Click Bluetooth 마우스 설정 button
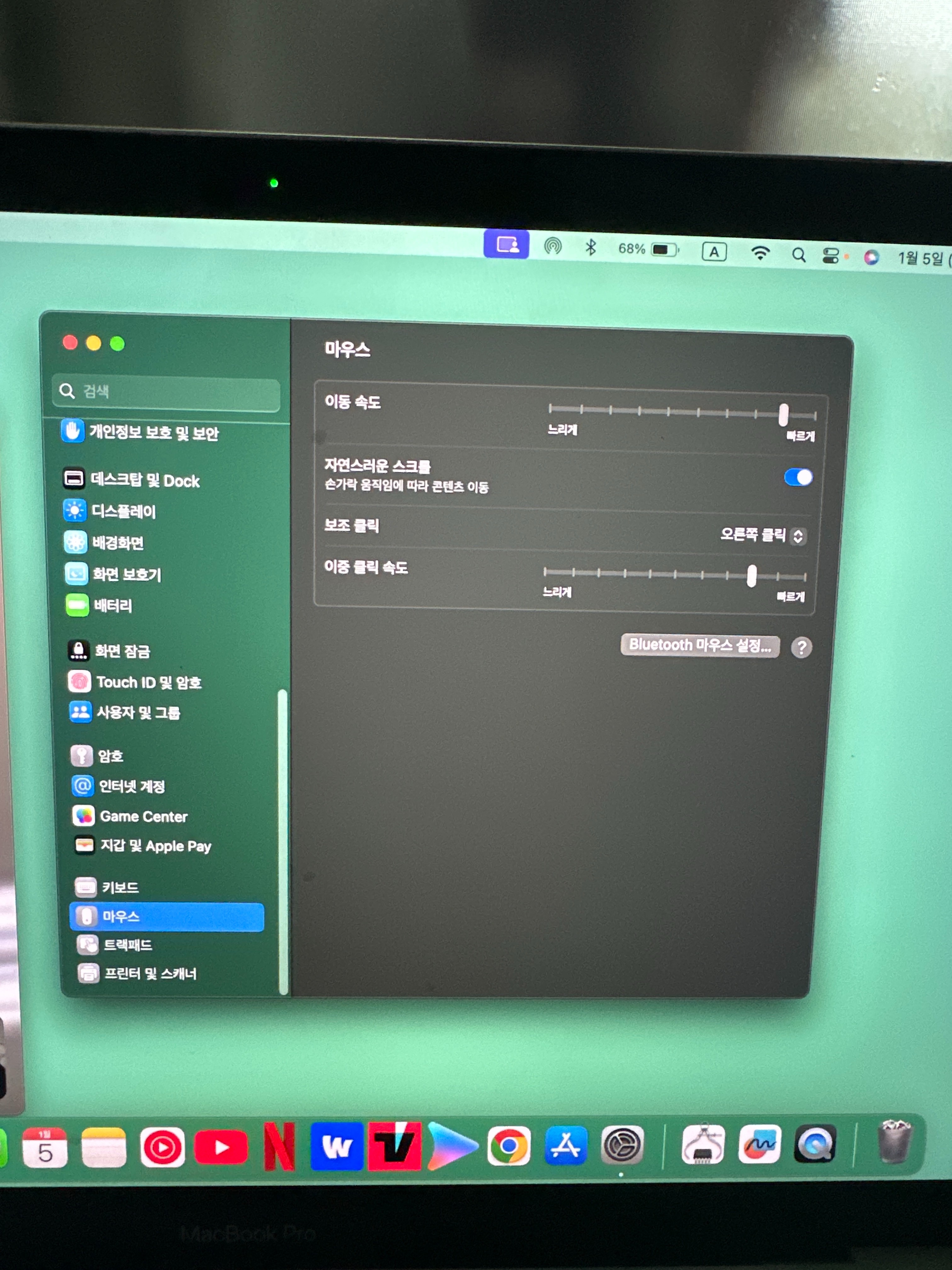952x1270 pixels. tap(700, 645)
